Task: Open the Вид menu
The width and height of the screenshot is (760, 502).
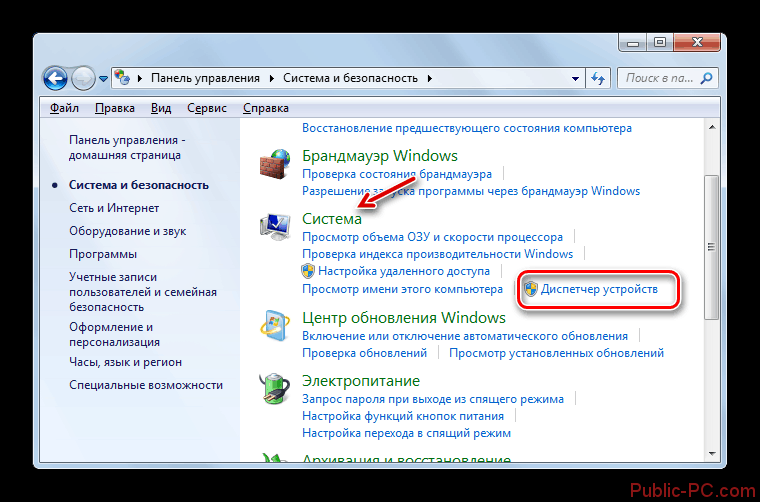Action: pyautogui.click(x=161, y=108)
